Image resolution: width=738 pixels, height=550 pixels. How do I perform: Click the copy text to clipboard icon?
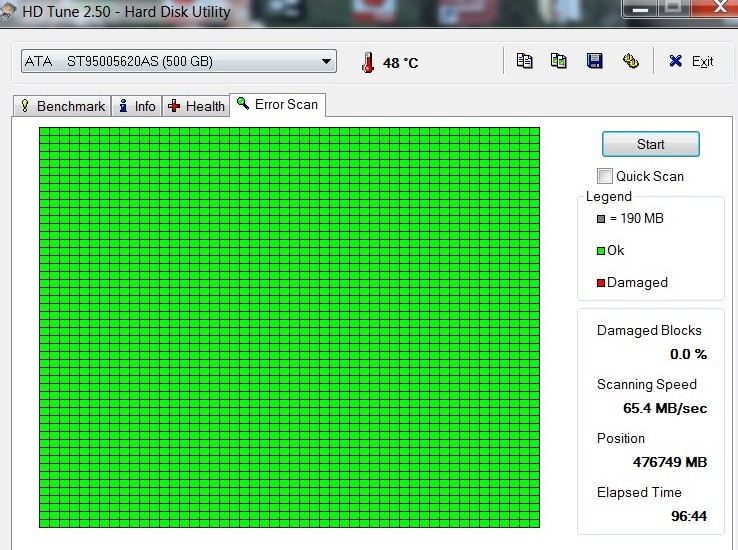tap(524, 61)
